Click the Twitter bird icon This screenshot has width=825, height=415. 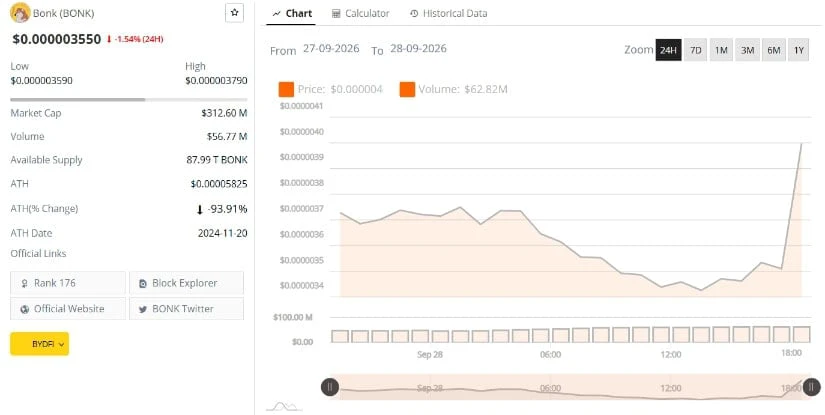(x=143, y=309)
